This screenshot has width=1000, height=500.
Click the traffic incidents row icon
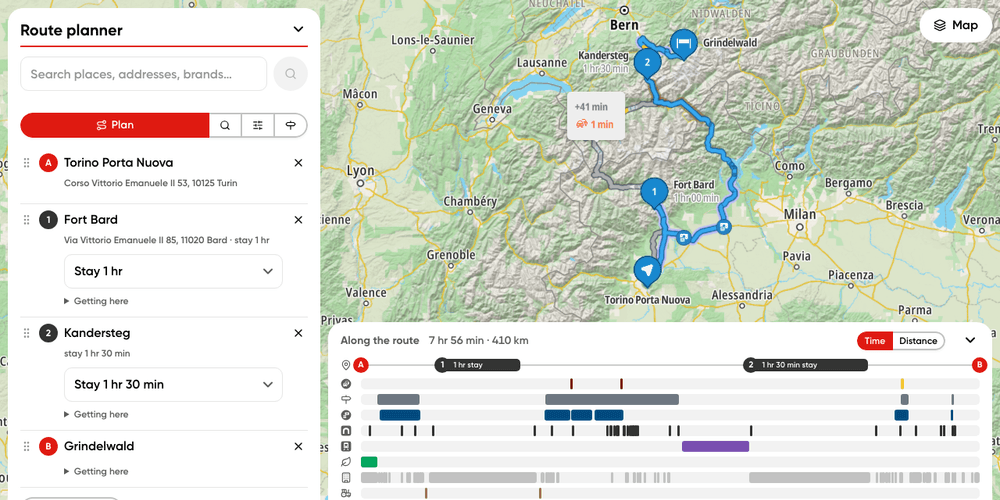click(346, 383)
